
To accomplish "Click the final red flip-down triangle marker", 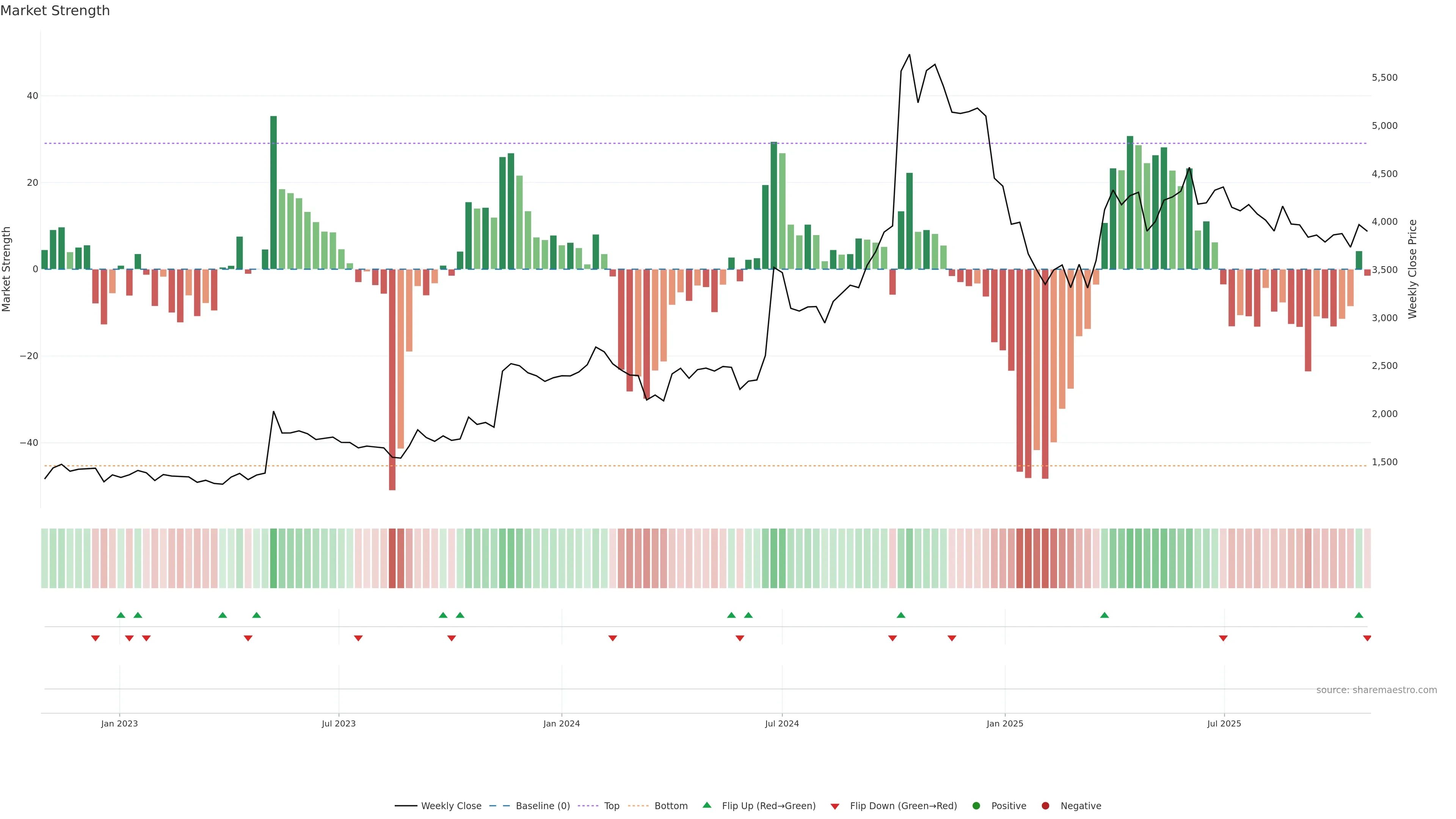I will pos(1367,638).
